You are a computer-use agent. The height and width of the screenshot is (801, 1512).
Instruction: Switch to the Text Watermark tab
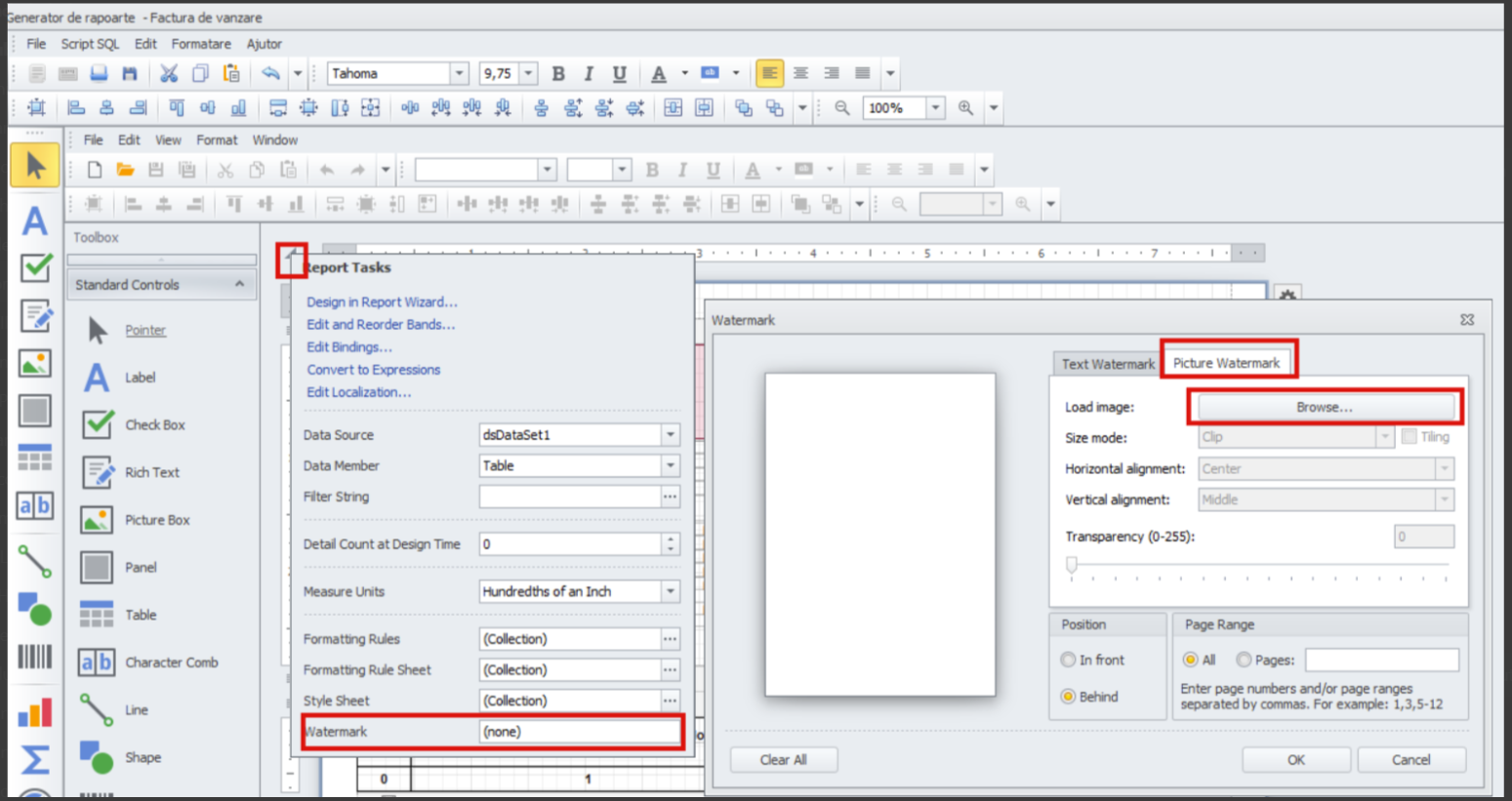pos(1107,364)
